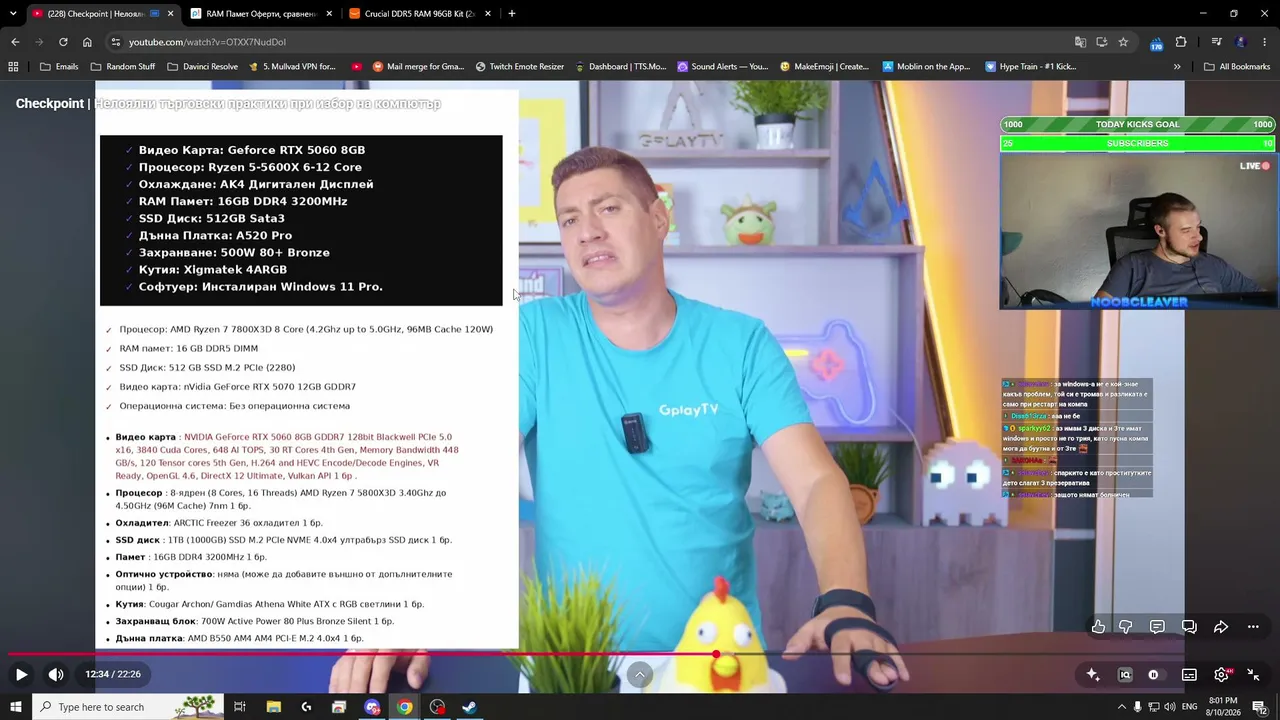Switch to the Crucial DDR5 RAM 96GB Kit tab
The height and width of the screenshot is (720, 1280).
tap(420, 14)
